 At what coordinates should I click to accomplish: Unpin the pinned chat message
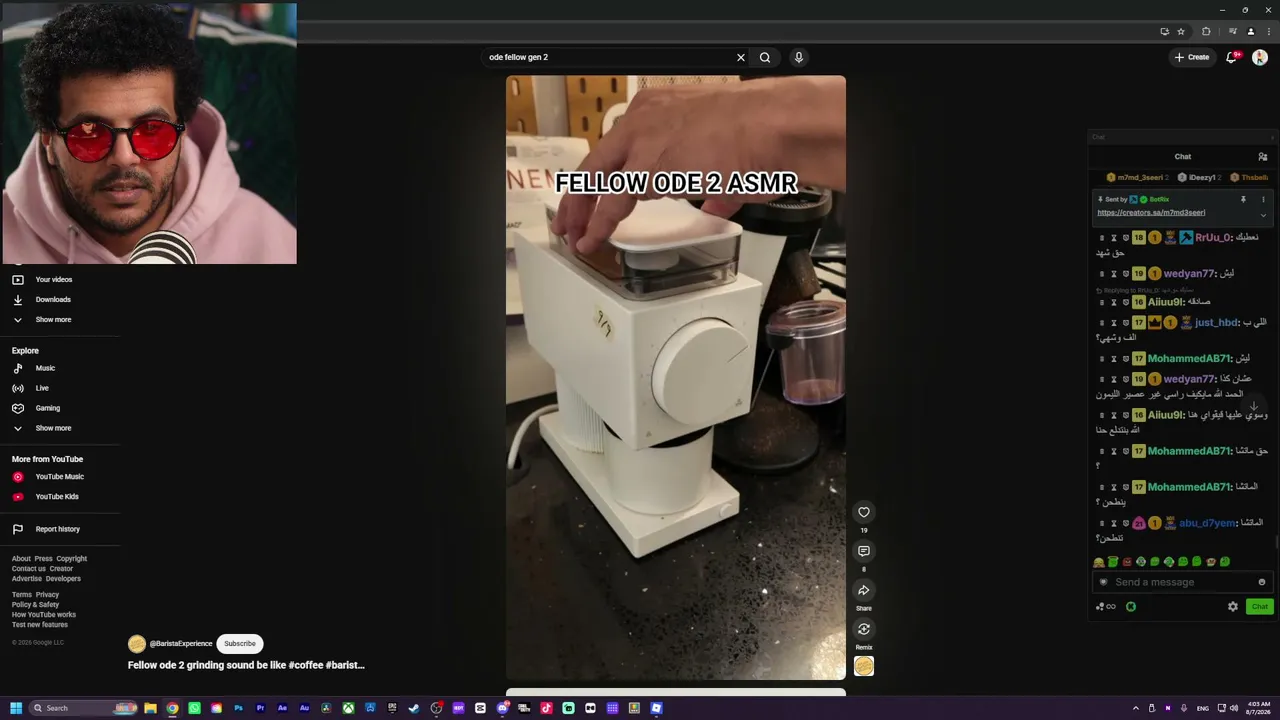[x=1243, y=199]
